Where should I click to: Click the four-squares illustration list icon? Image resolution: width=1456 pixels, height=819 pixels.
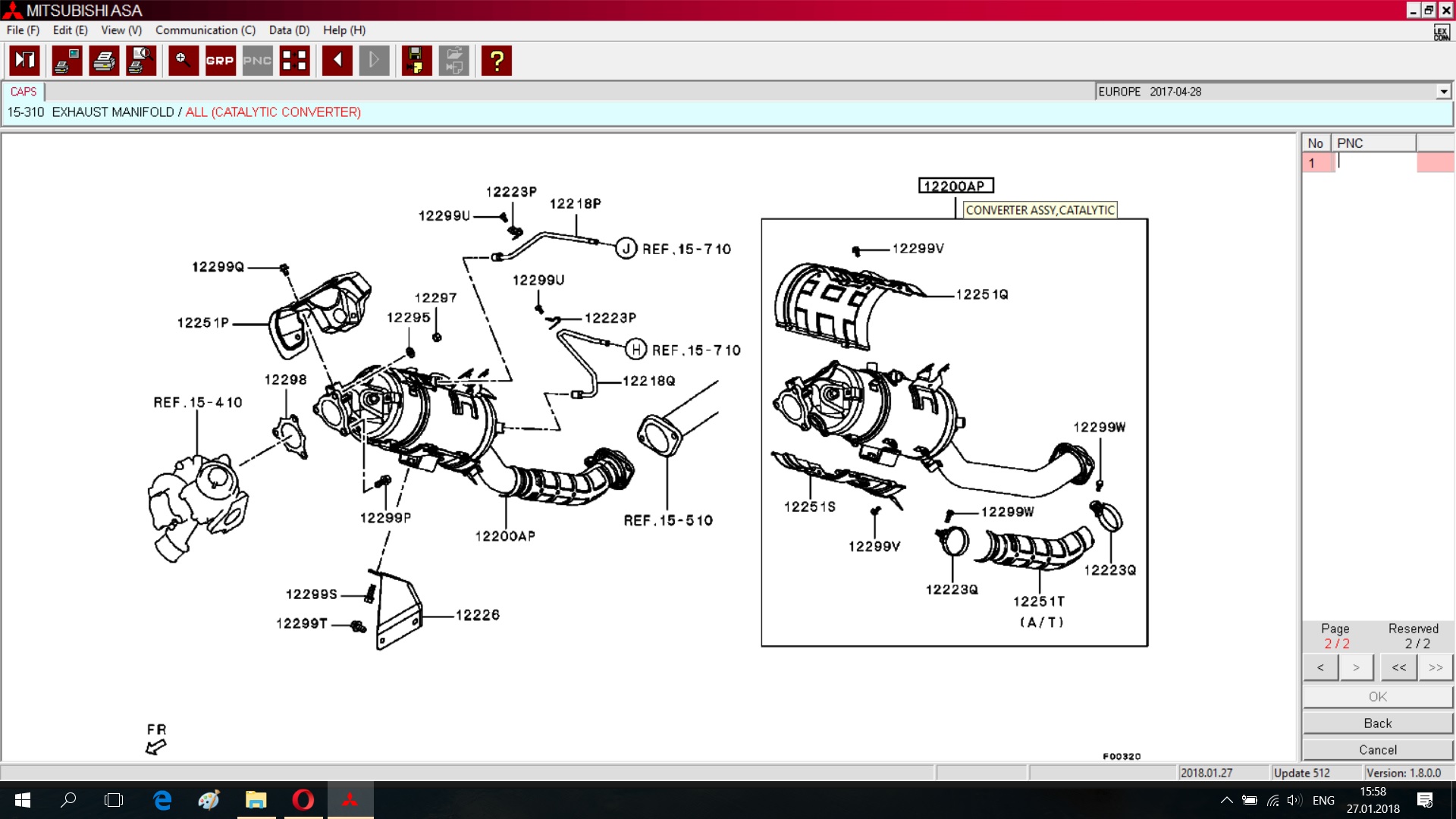click(294, 61)
